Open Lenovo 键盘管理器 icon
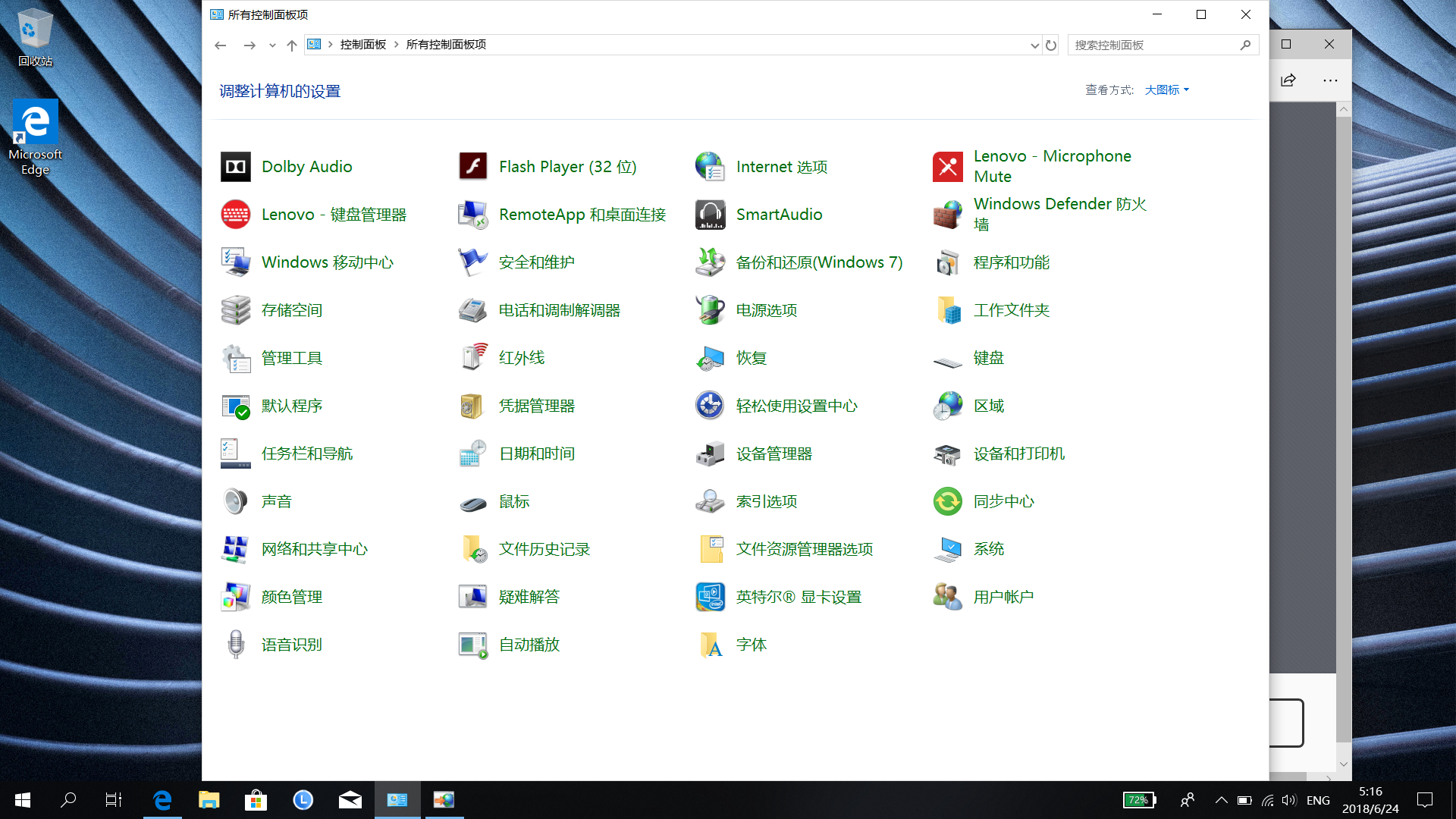This screenshot has height=819, width=1456. (x=236, y=215)
